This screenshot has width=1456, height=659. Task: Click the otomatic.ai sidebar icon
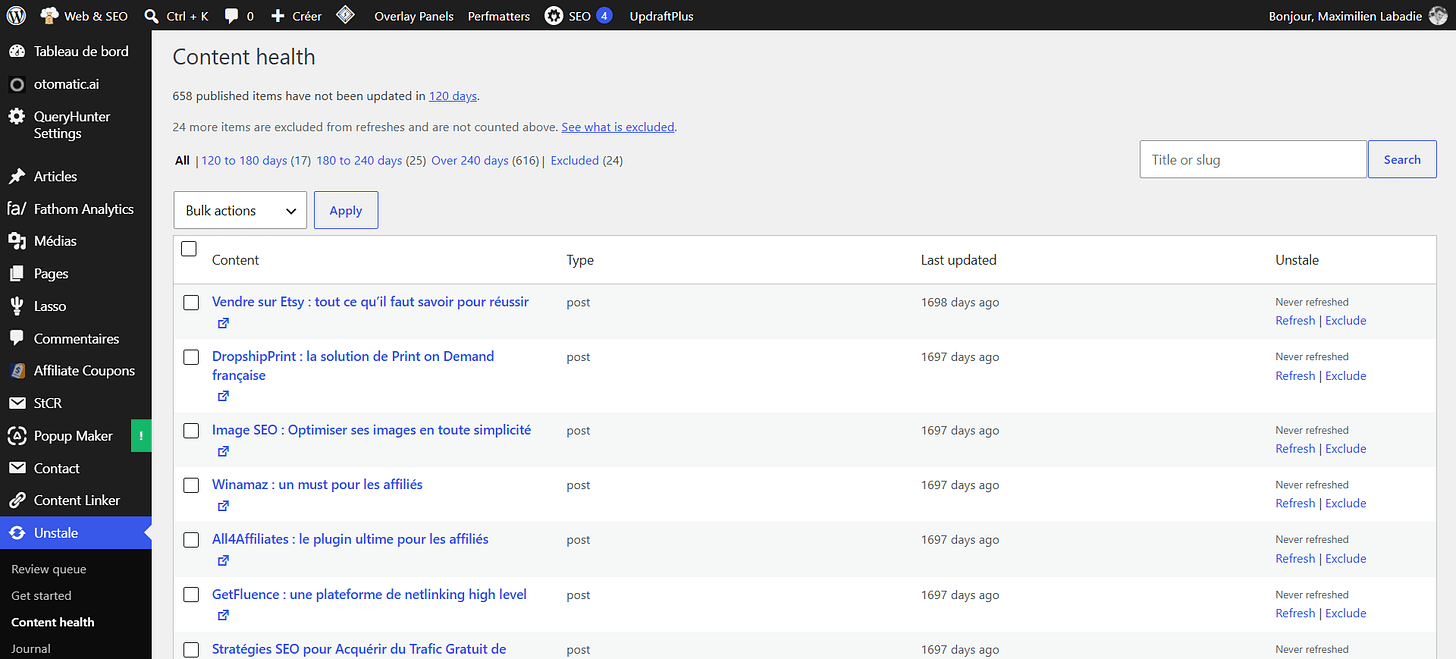pyautogui.click(x=16, y=84)
